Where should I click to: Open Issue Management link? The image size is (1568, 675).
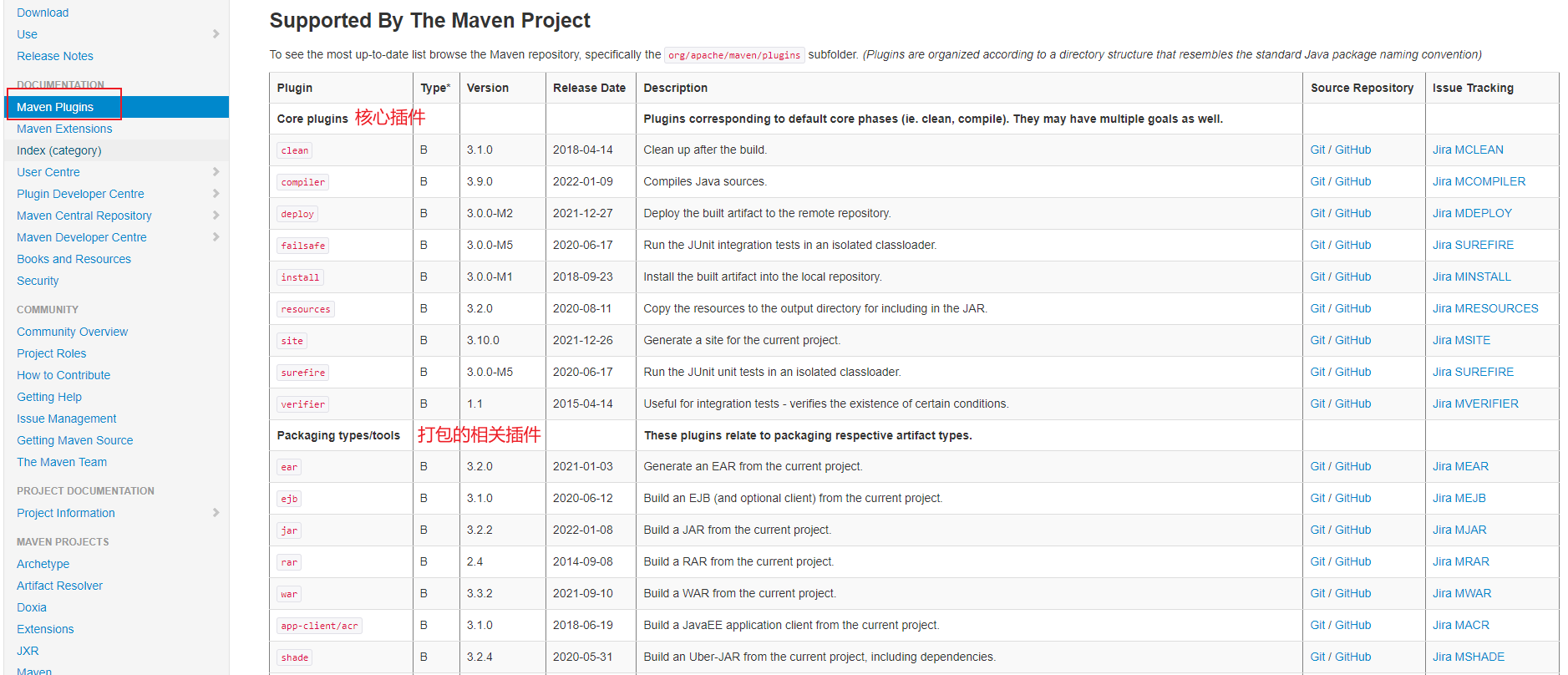pos(67,419)
